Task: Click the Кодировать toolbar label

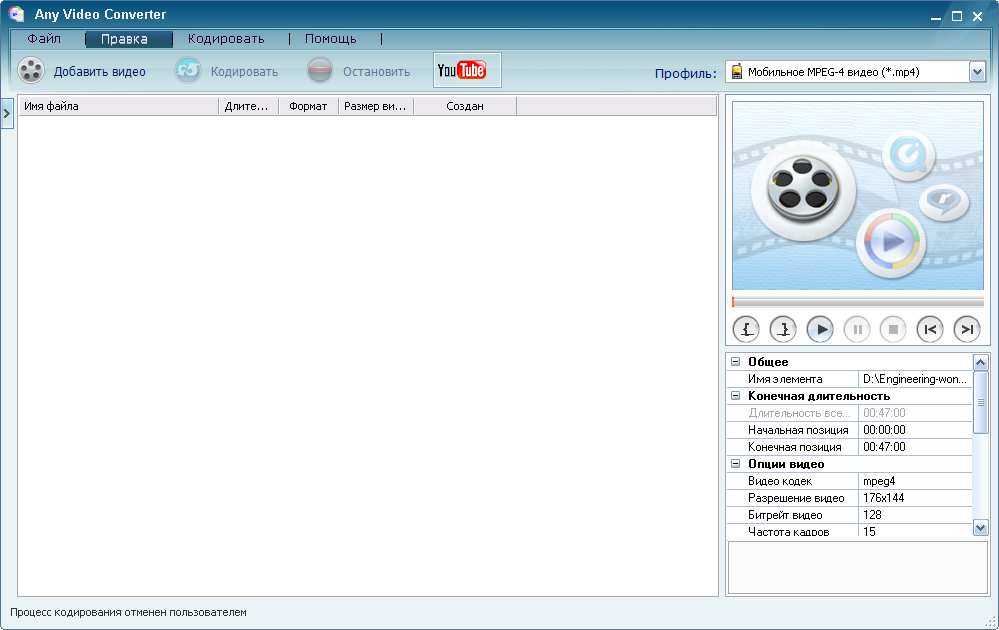Action: pyautogui.click(x=245, y=72)
